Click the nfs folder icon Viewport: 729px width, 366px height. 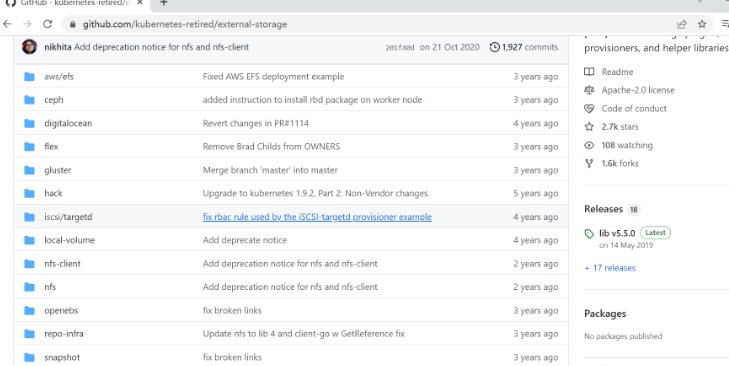(29, 287)
